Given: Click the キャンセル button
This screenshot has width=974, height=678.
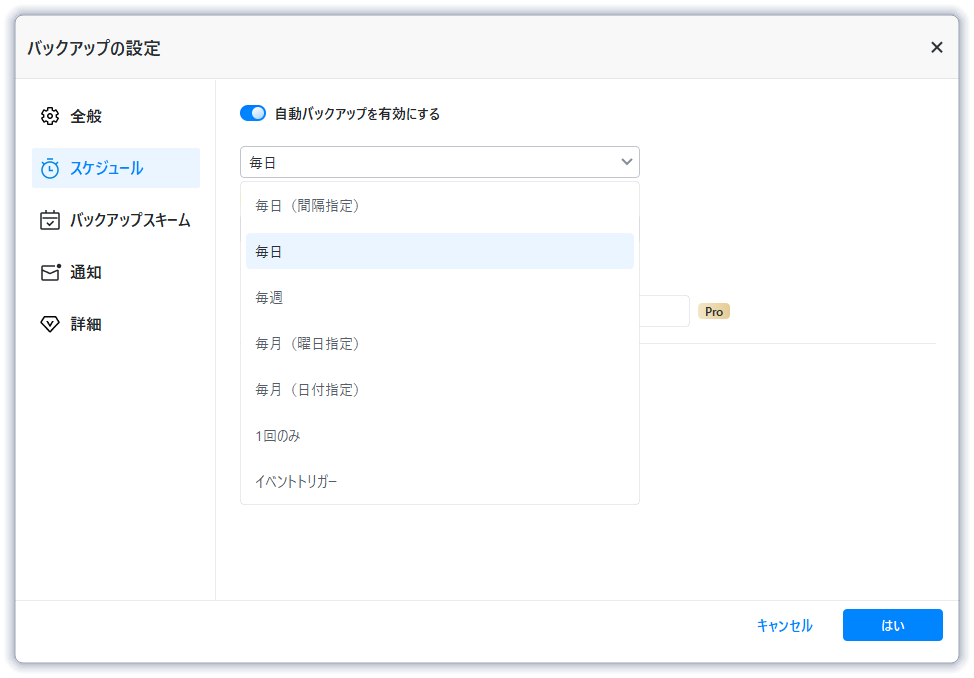Looking at the screenshot, I should [x=784, y=625].
